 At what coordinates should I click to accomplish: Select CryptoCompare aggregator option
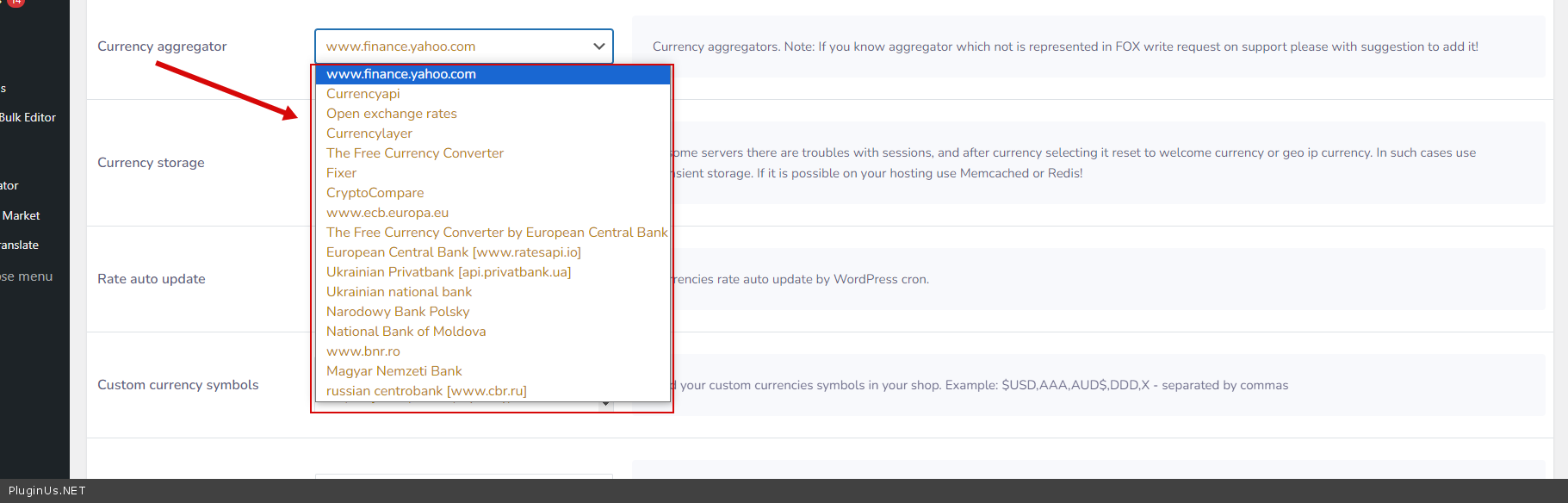[375, 193]
